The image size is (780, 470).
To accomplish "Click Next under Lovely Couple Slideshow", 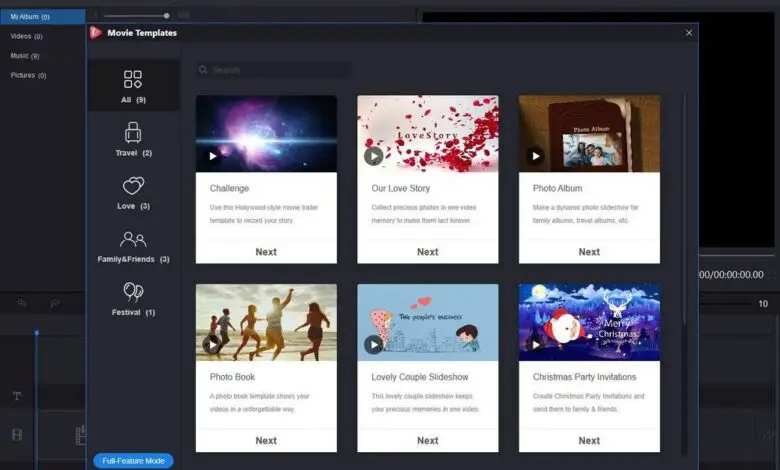I will coord(428,441).
